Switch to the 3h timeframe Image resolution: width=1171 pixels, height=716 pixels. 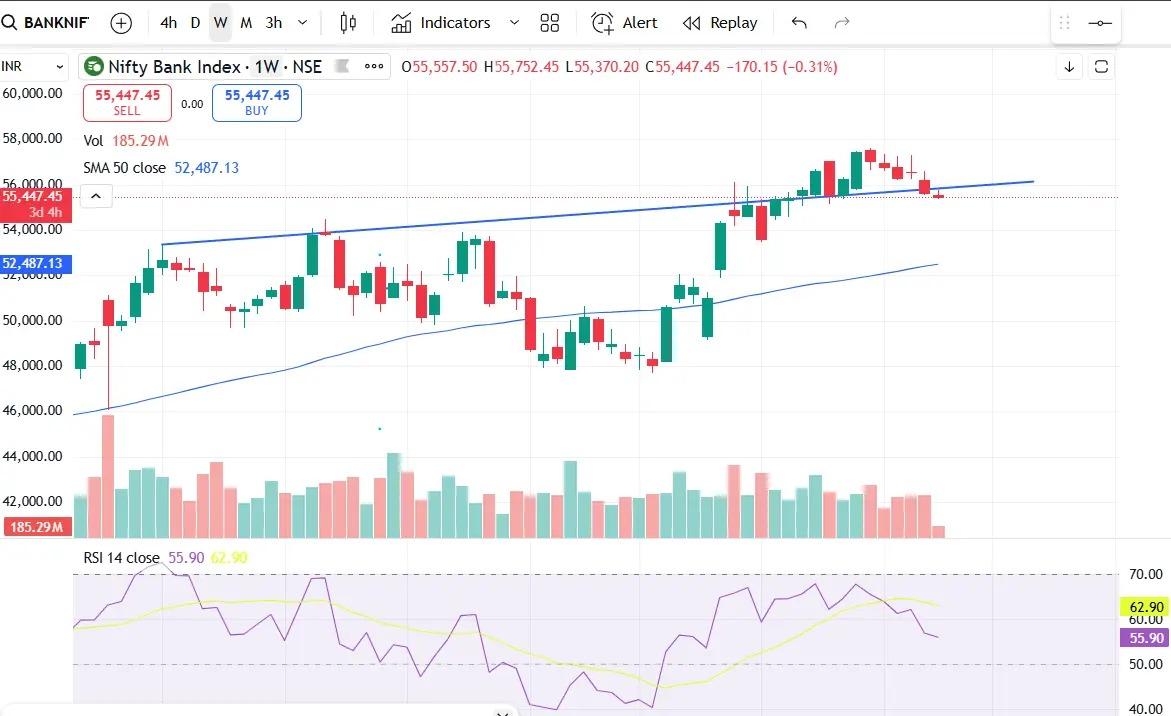click(274, 22)
